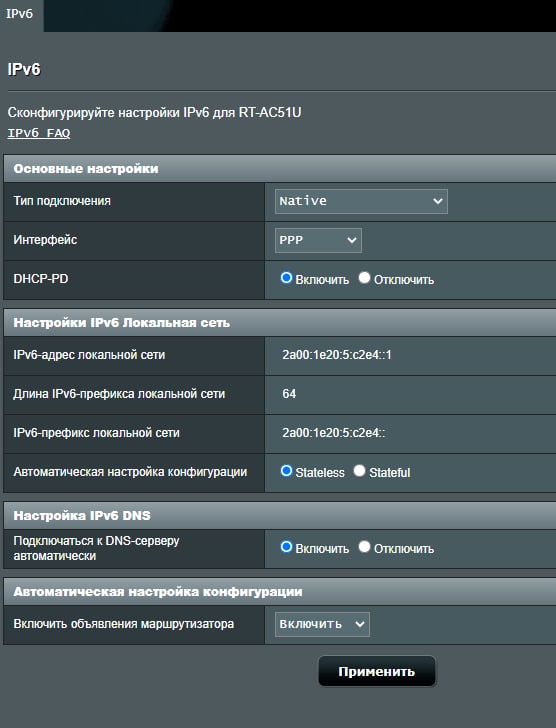Click the Тип подключения label
The image size is (556, 728).
click(62, 201)
